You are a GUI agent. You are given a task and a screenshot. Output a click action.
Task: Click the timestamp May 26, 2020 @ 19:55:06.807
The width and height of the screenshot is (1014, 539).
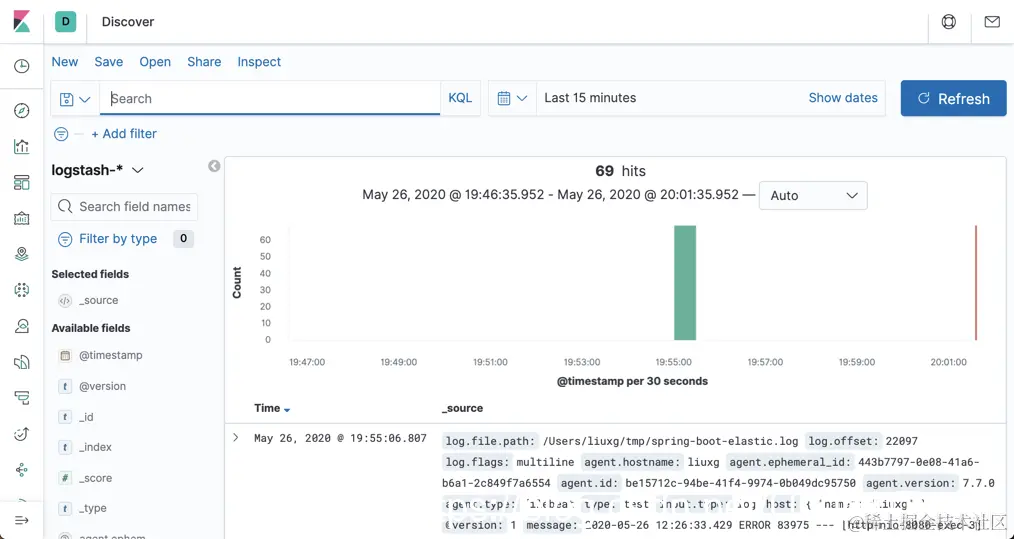(340, 438)
